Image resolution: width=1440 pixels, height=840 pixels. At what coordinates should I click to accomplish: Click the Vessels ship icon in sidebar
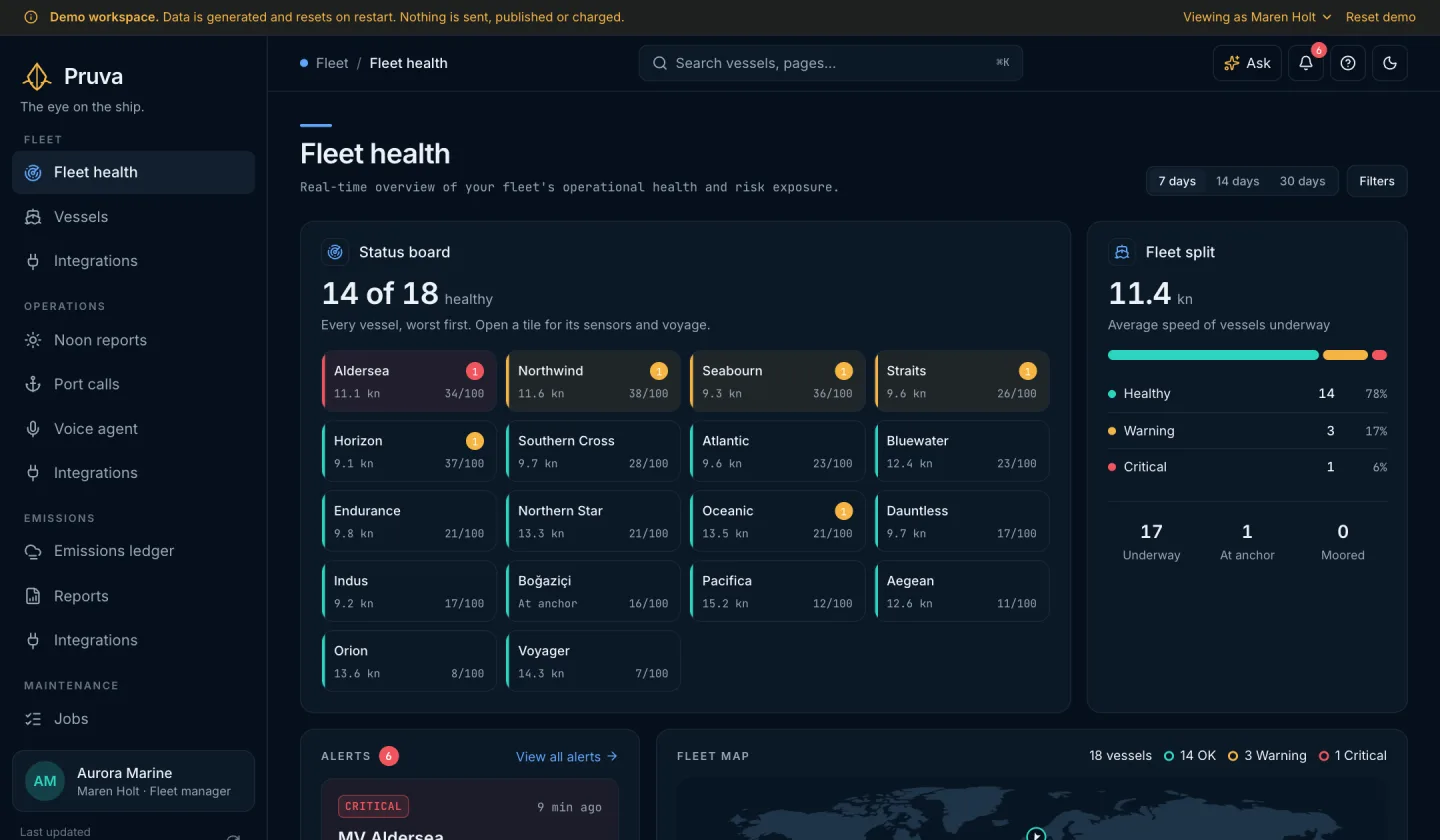[33, 217]
